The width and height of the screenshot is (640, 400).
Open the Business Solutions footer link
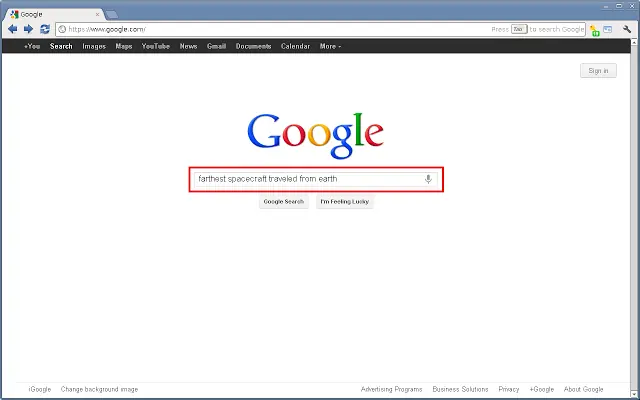point(460,389)
